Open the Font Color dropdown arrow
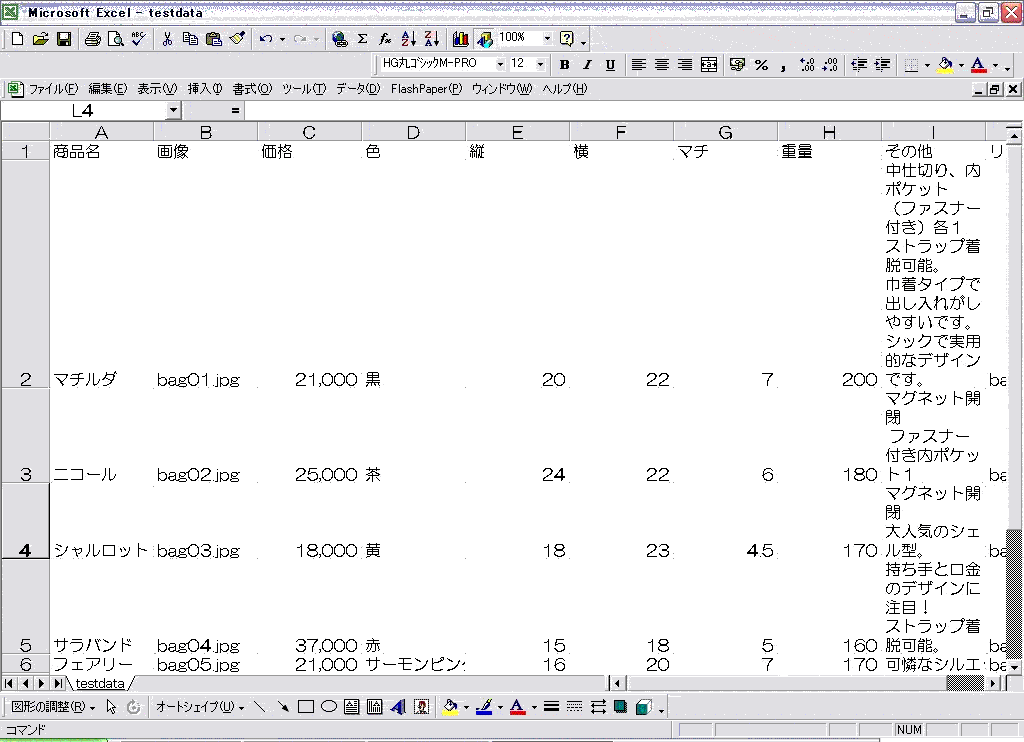This screenshot has height=742, width=1024. [x=995, y=65]
